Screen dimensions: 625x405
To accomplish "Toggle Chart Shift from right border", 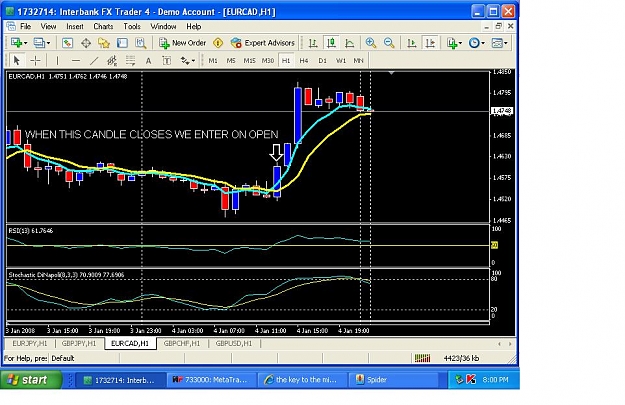I will 430,43.
